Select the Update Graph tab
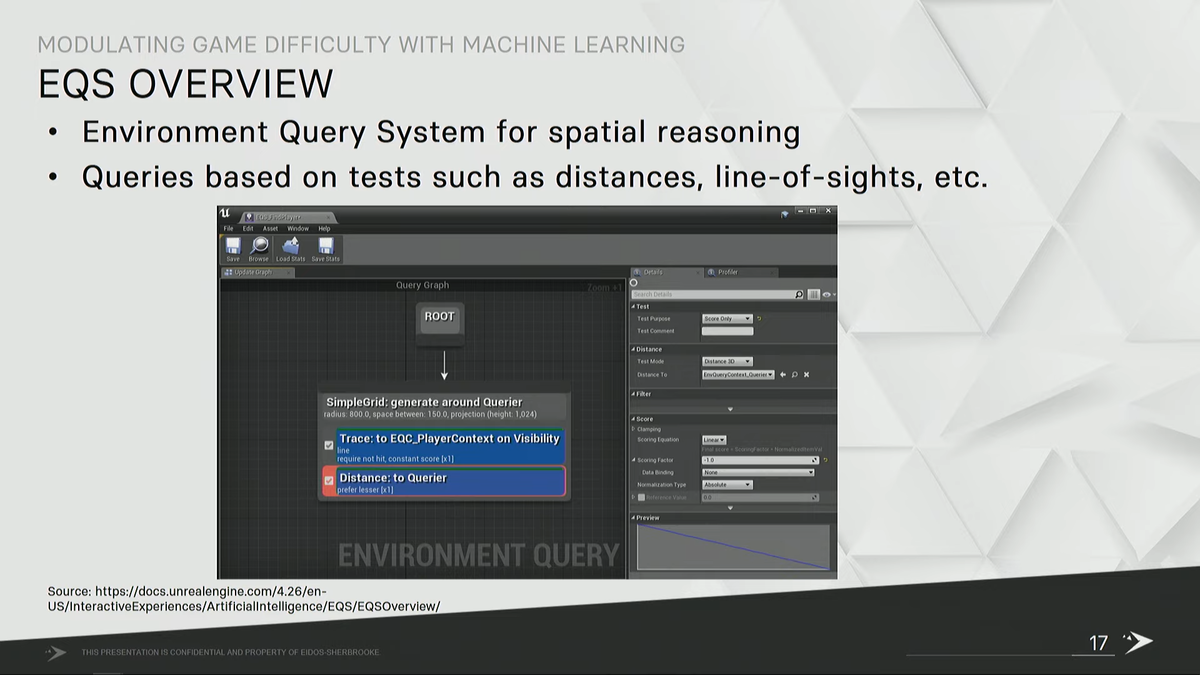Image resolution: width=1200 pixels, height=675 pixels. 257,272
